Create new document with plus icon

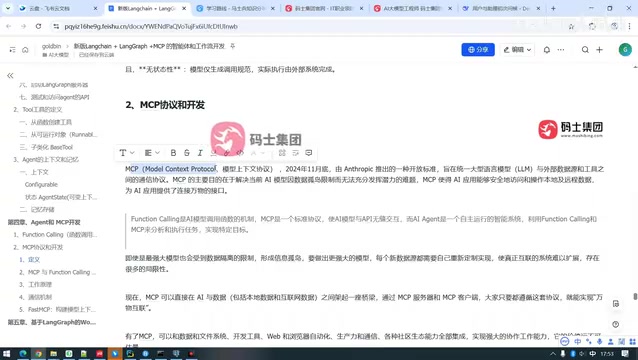click(599, 50)
